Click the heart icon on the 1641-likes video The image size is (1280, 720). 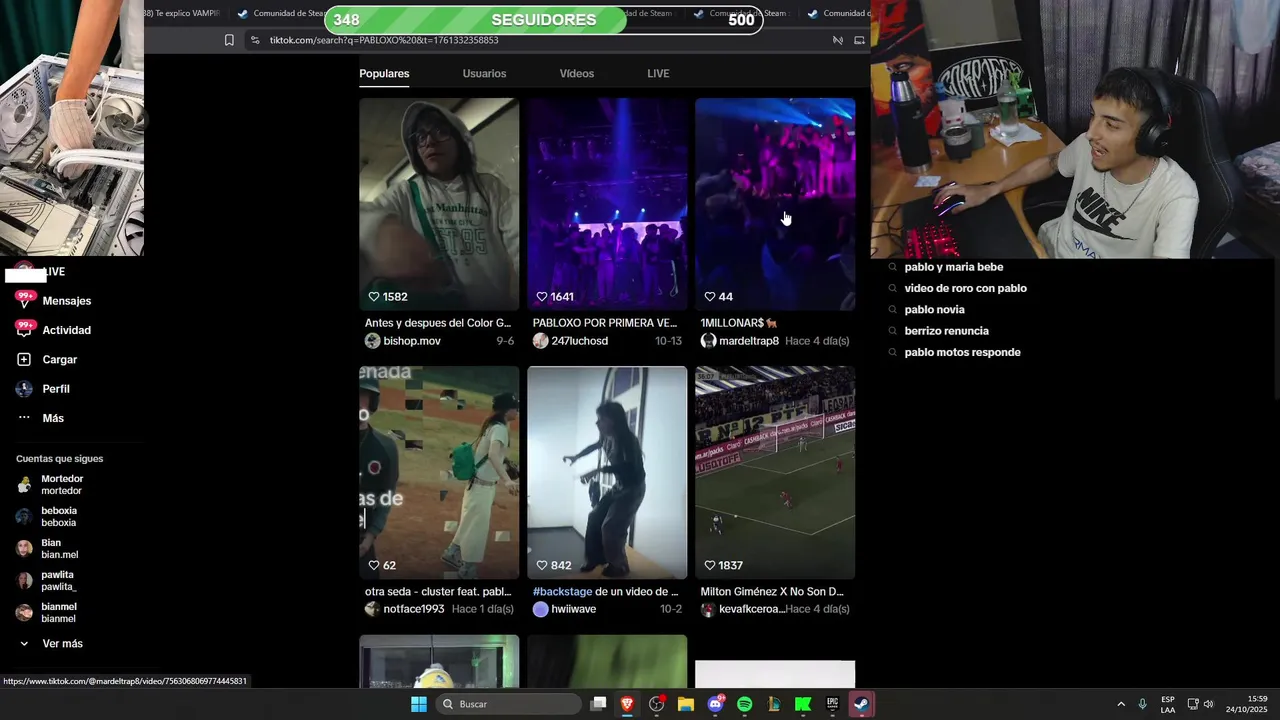point(542,297)
